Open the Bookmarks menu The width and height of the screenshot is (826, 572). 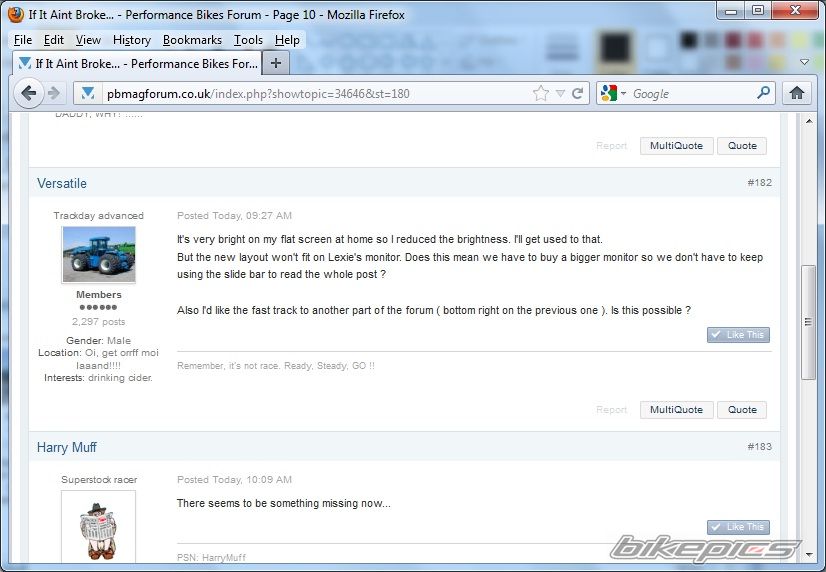coord(193,40)
